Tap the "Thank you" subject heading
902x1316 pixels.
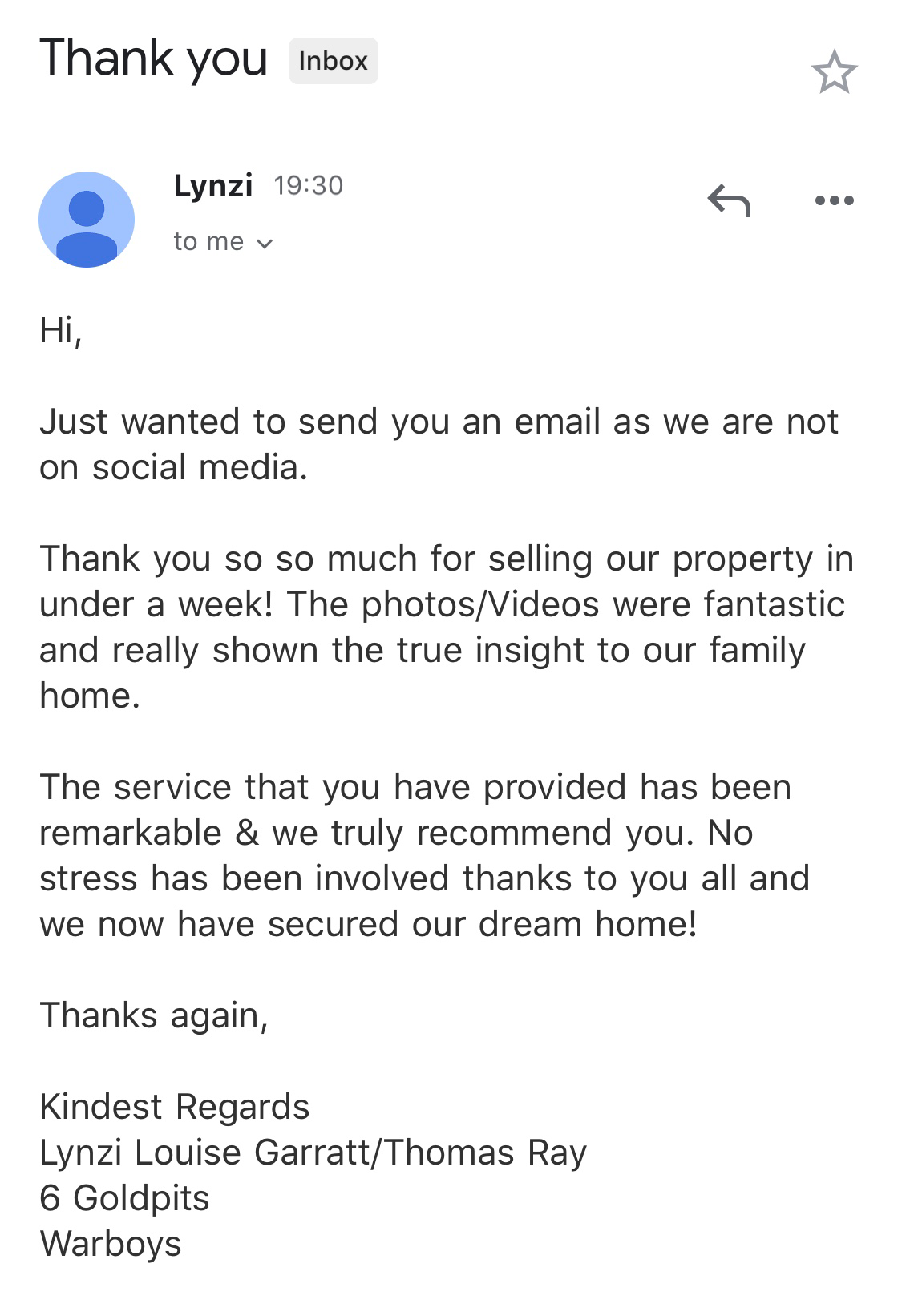(153, 59)
